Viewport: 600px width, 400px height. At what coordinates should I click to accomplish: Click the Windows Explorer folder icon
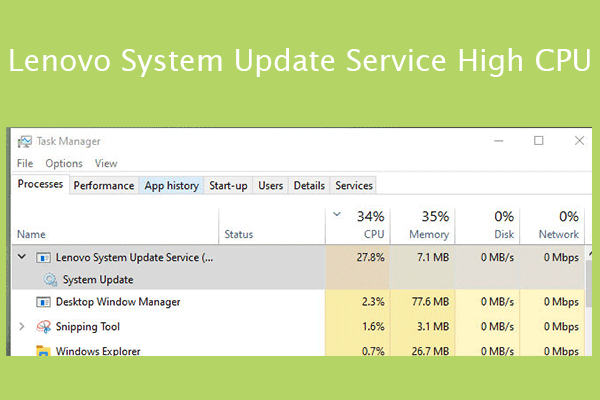click(43, 350)
